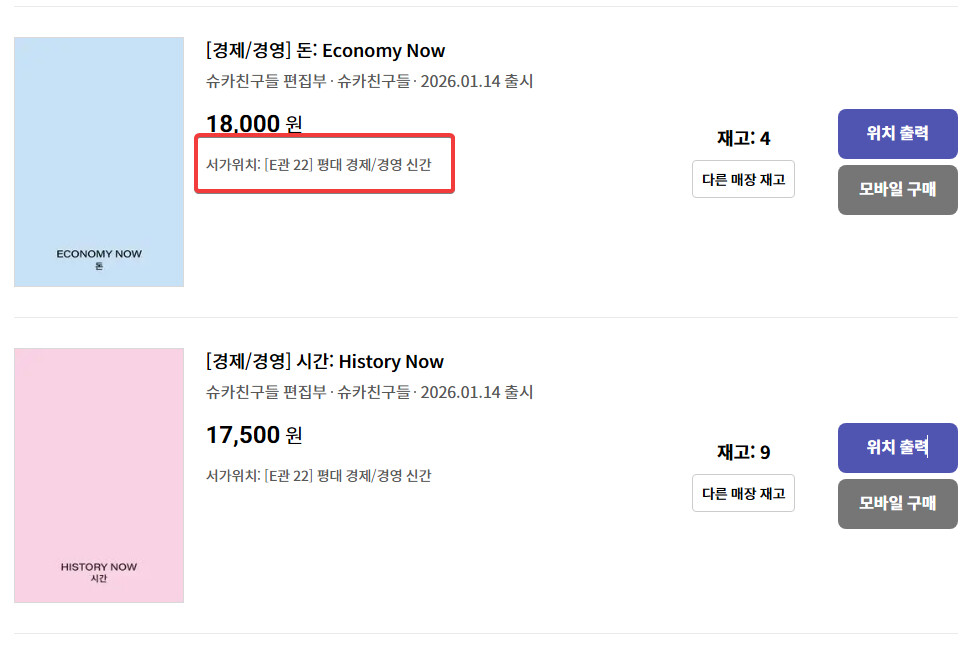Check 다른 매장 재고 for History Now

pos(743,493)
